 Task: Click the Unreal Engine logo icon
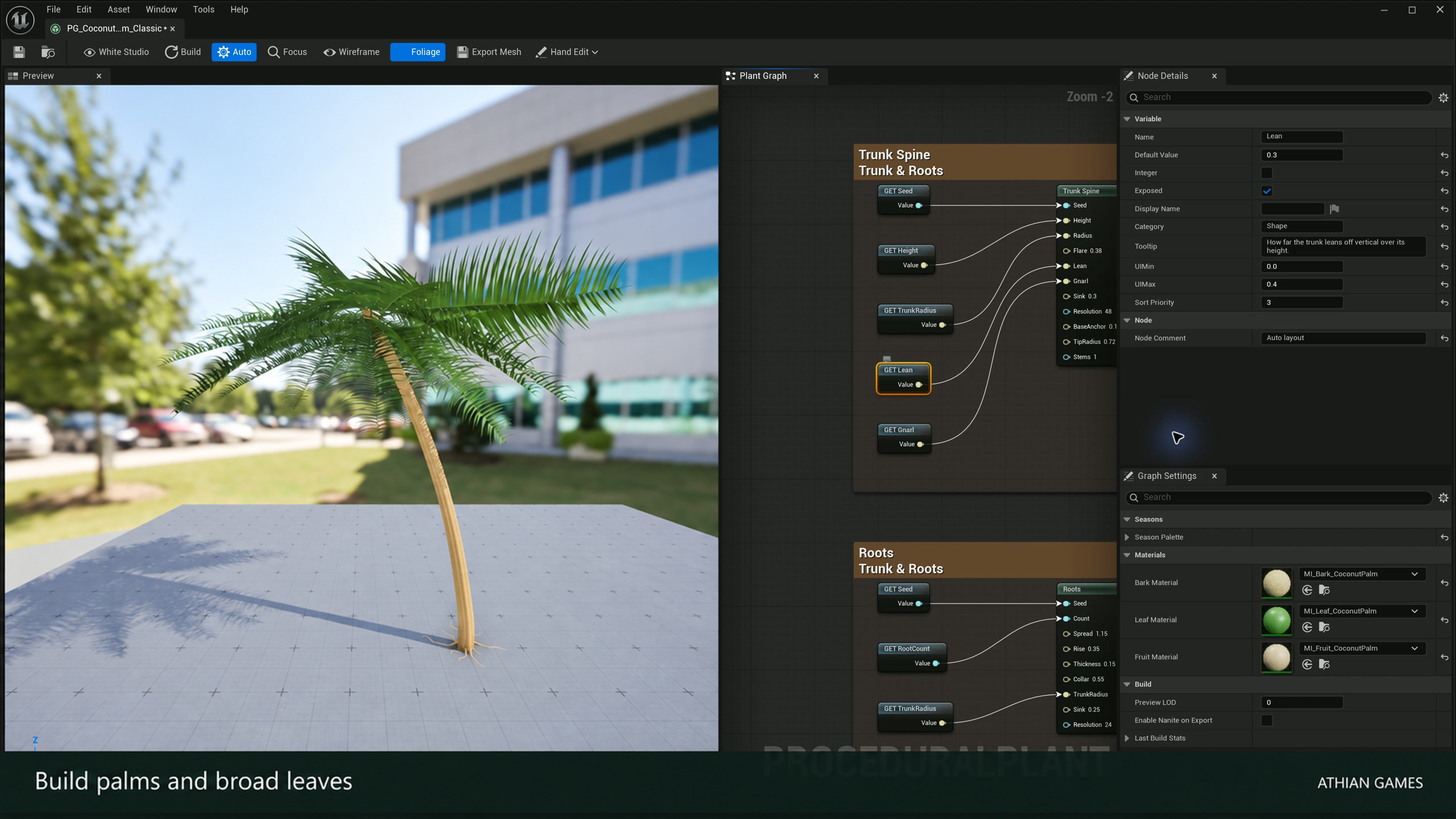coord(20,20)
